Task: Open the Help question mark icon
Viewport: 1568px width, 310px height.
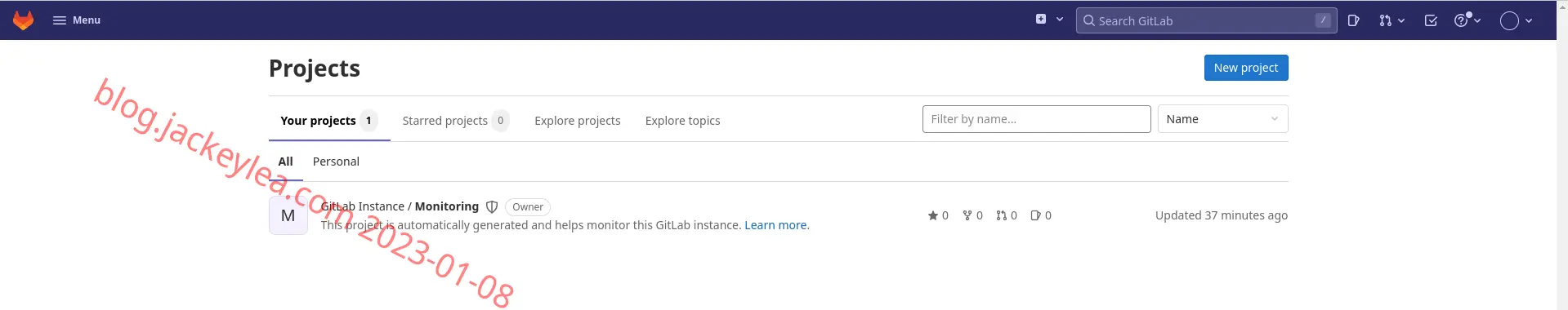Action: click(x=1467, y=20)
